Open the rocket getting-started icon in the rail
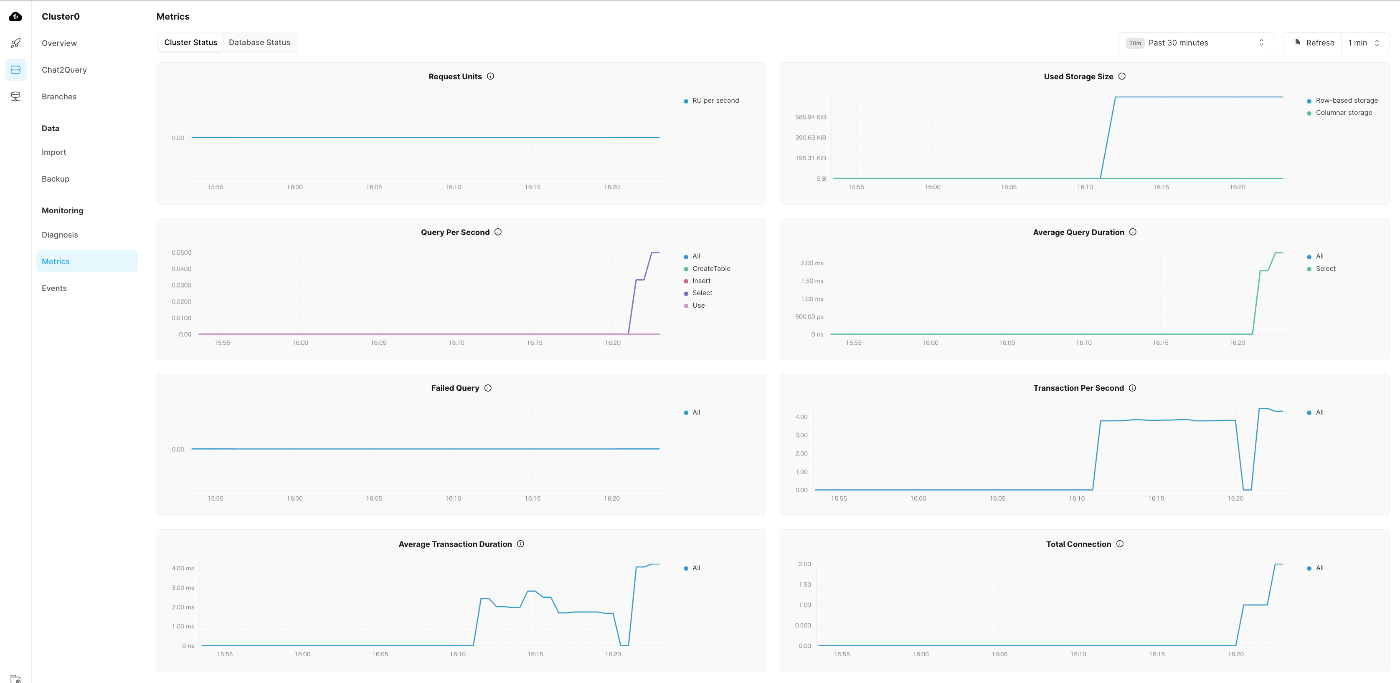Viewport: 1400px width, 683px height. 15,43
